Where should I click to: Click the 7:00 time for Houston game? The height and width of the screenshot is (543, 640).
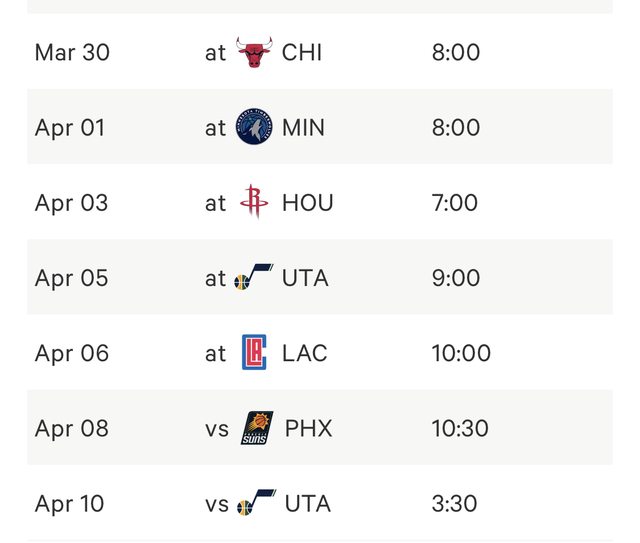point(455,203)
